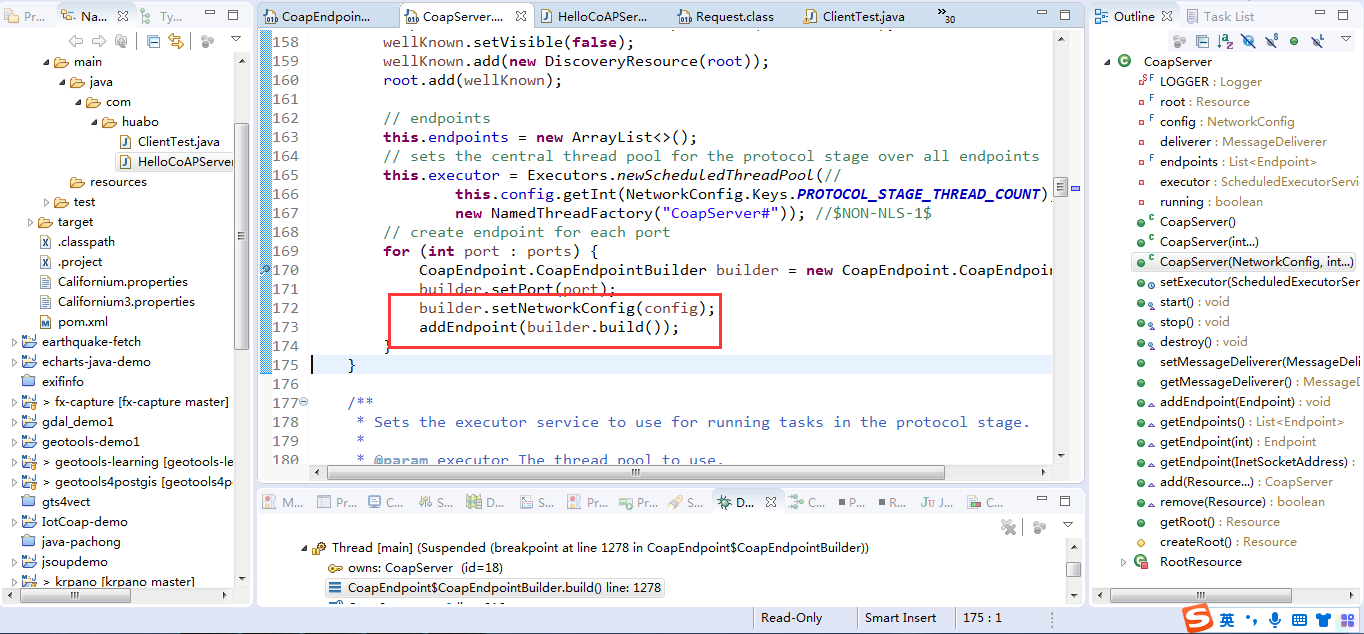Expand the test folder
1364x634 pixels.
[x=46, y=202]
